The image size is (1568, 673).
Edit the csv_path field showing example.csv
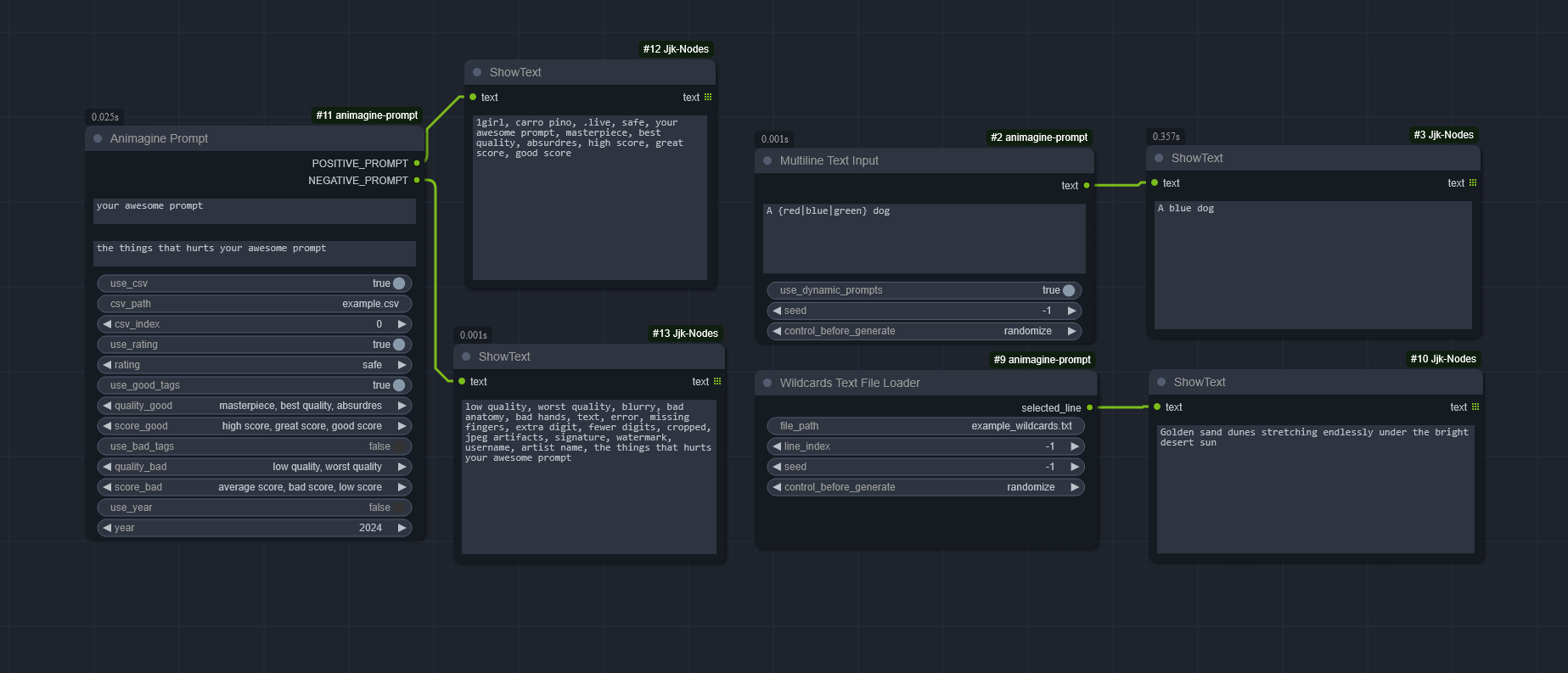pos(255,304)
